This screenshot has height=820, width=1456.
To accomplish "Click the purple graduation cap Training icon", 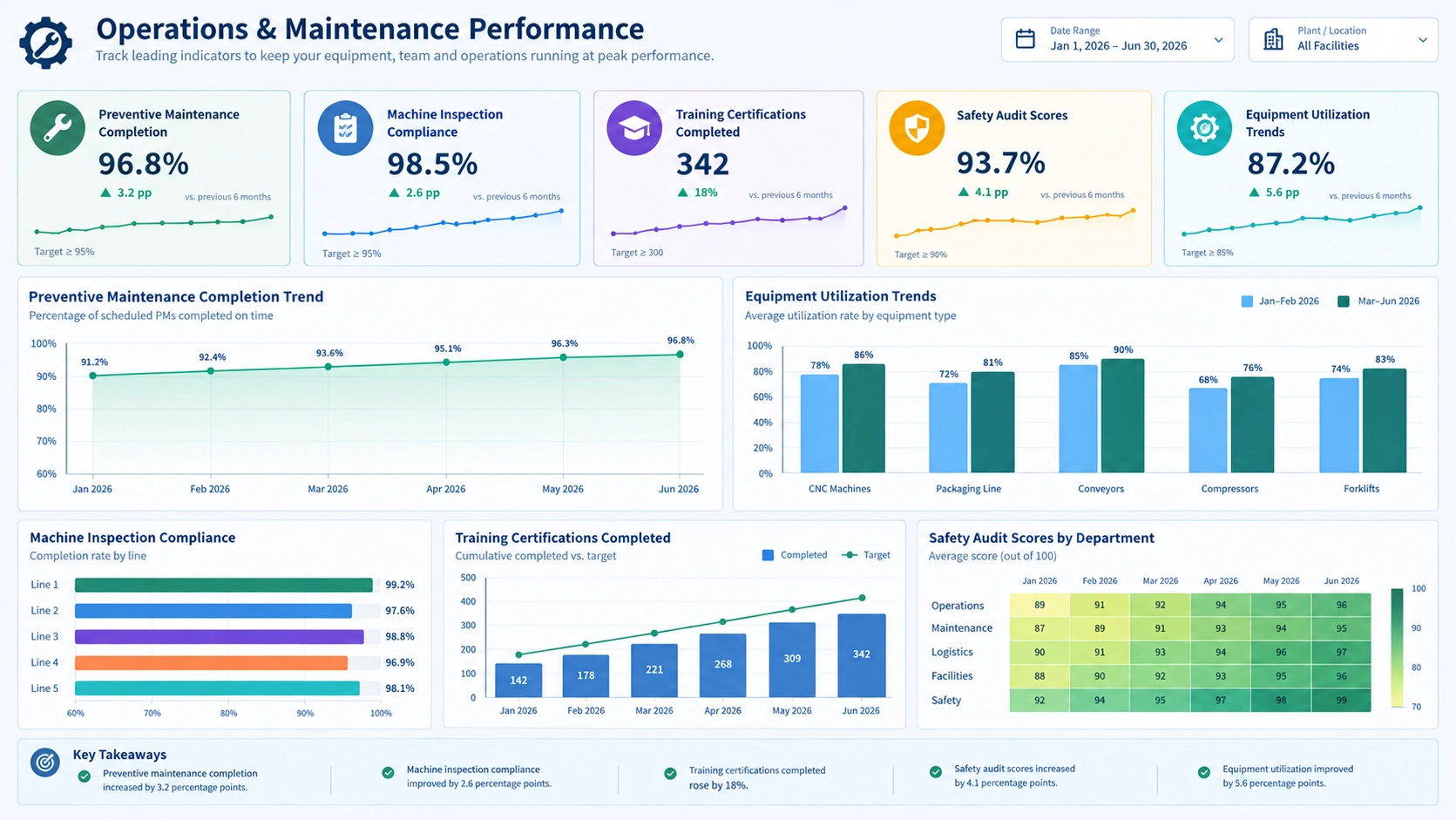I will click(634, 128).
